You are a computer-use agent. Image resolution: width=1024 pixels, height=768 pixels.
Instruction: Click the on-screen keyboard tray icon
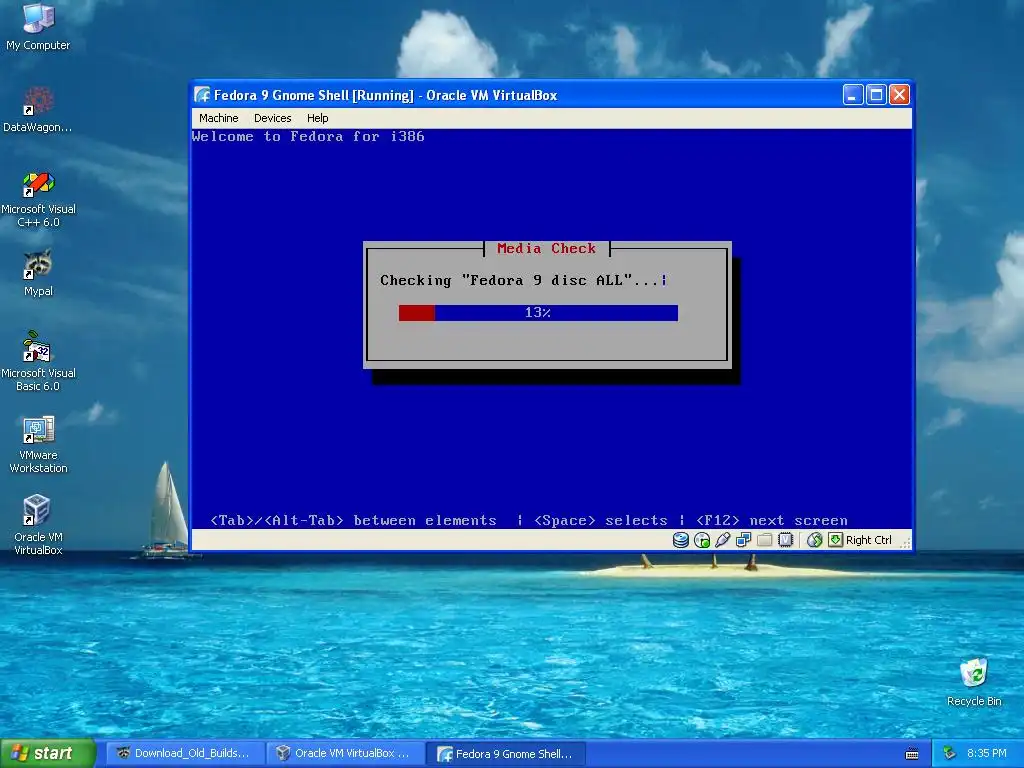point(912,754)
